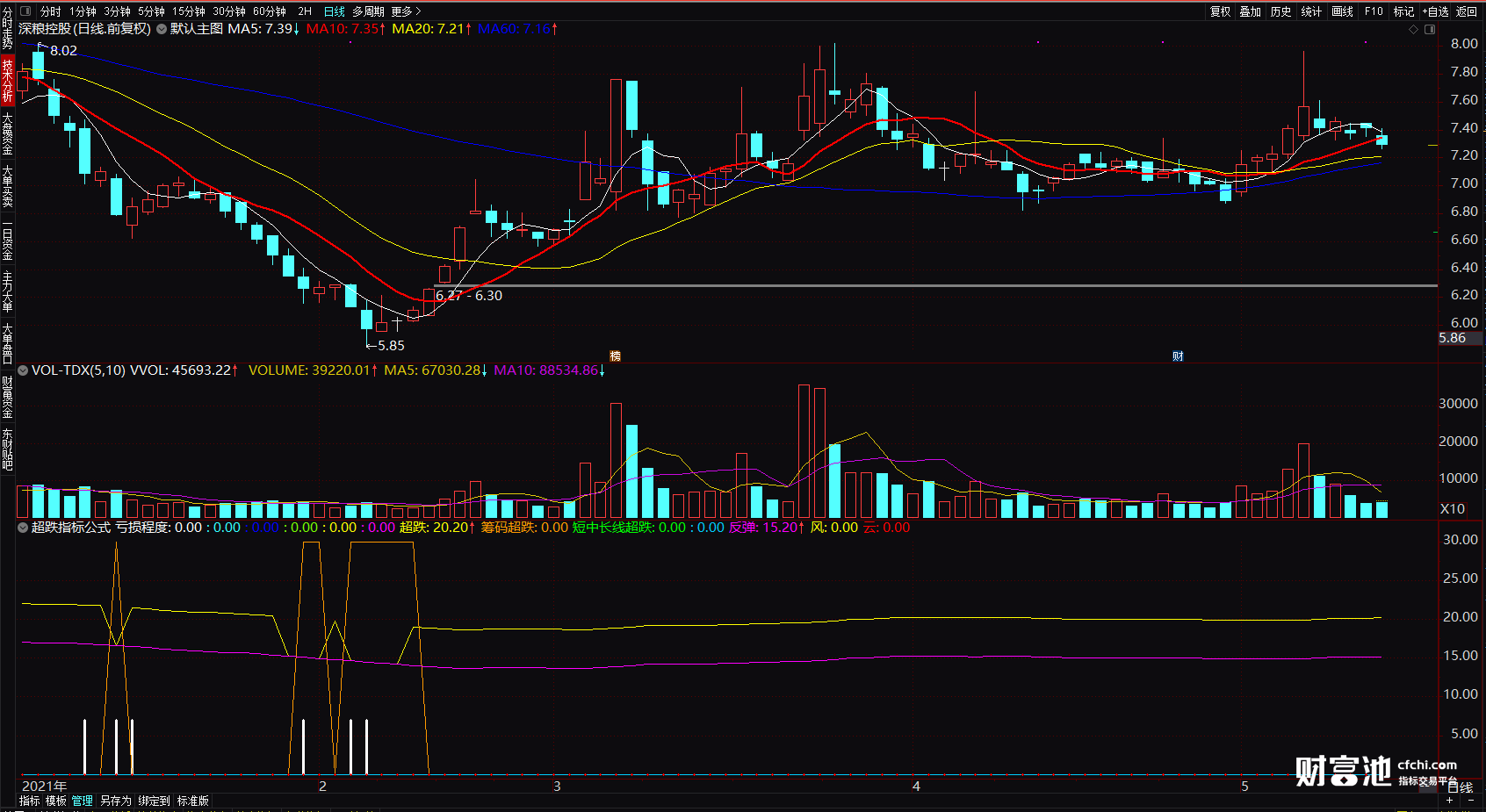Click the X10 volume scale label
Viewport: 1486px width, 812px height.
pyautogui.click(x=1453, y=508)
